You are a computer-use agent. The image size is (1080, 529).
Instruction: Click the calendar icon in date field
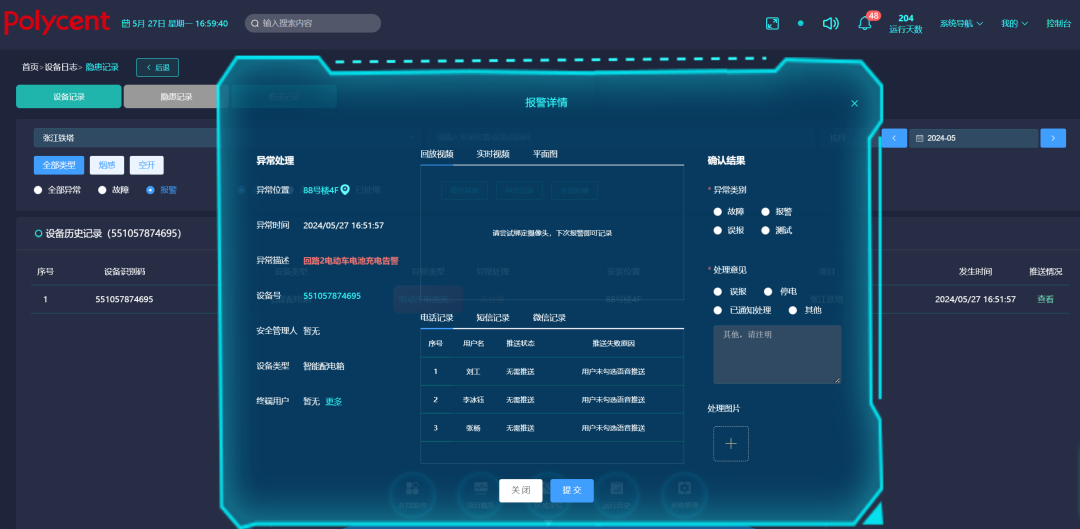919,138
